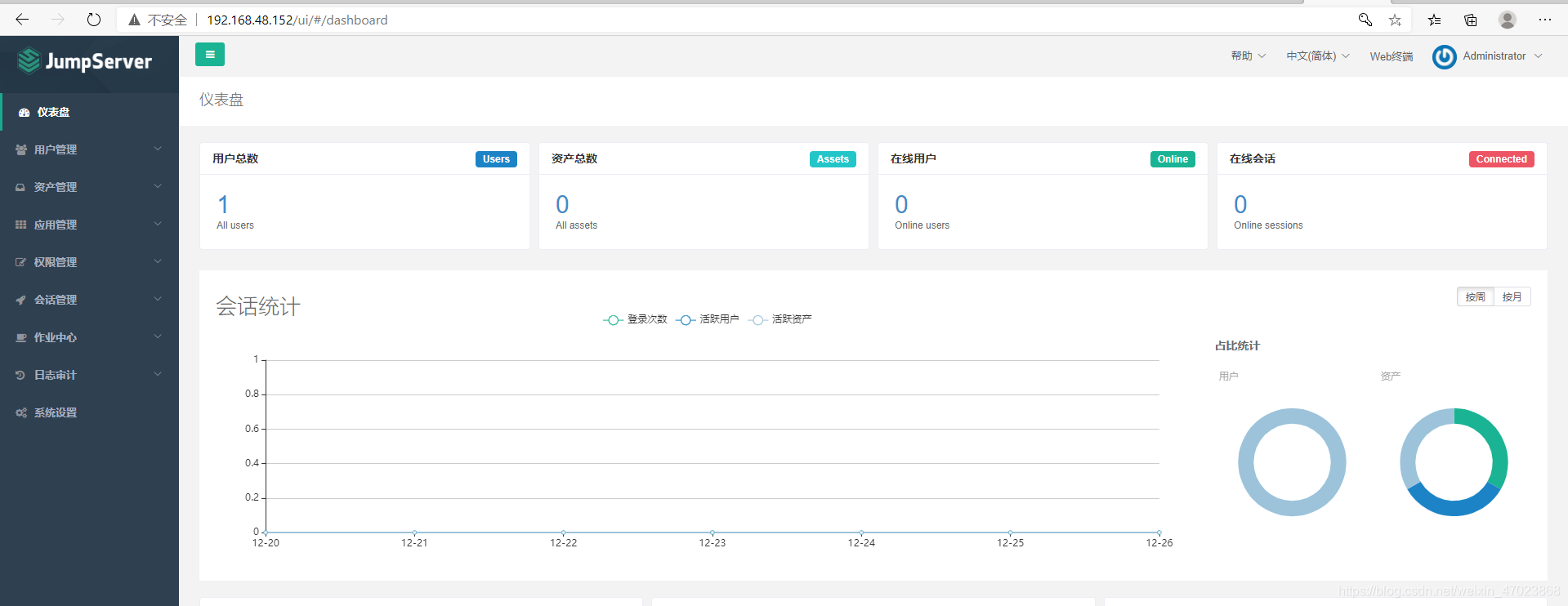Image resolution: width=1568 pixels, height=606 pixels.
Task: Expand the 日志审计 chevron
Action: click(158, 374)
